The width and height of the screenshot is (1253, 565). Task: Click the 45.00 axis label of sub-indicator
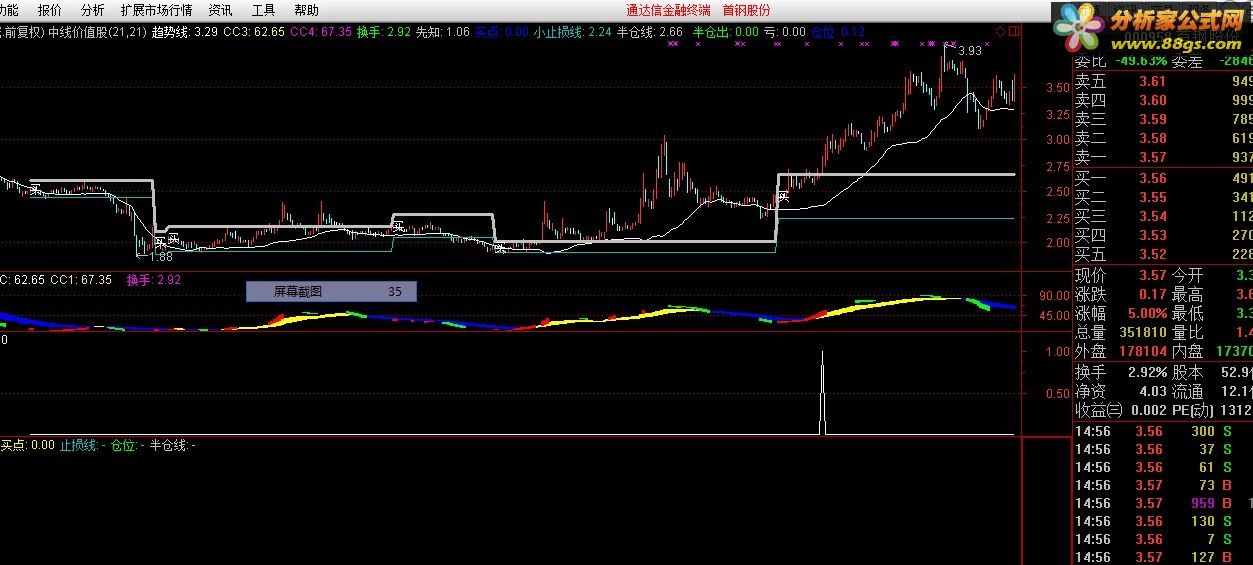click(x=1054, y=316)
